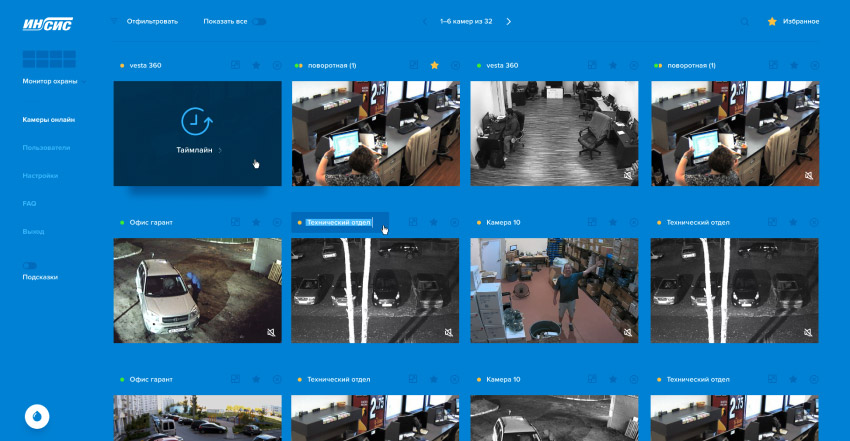Screen dimensions: 850x441
Task: Toggle the Показать все switch
Action: point(259,21)
